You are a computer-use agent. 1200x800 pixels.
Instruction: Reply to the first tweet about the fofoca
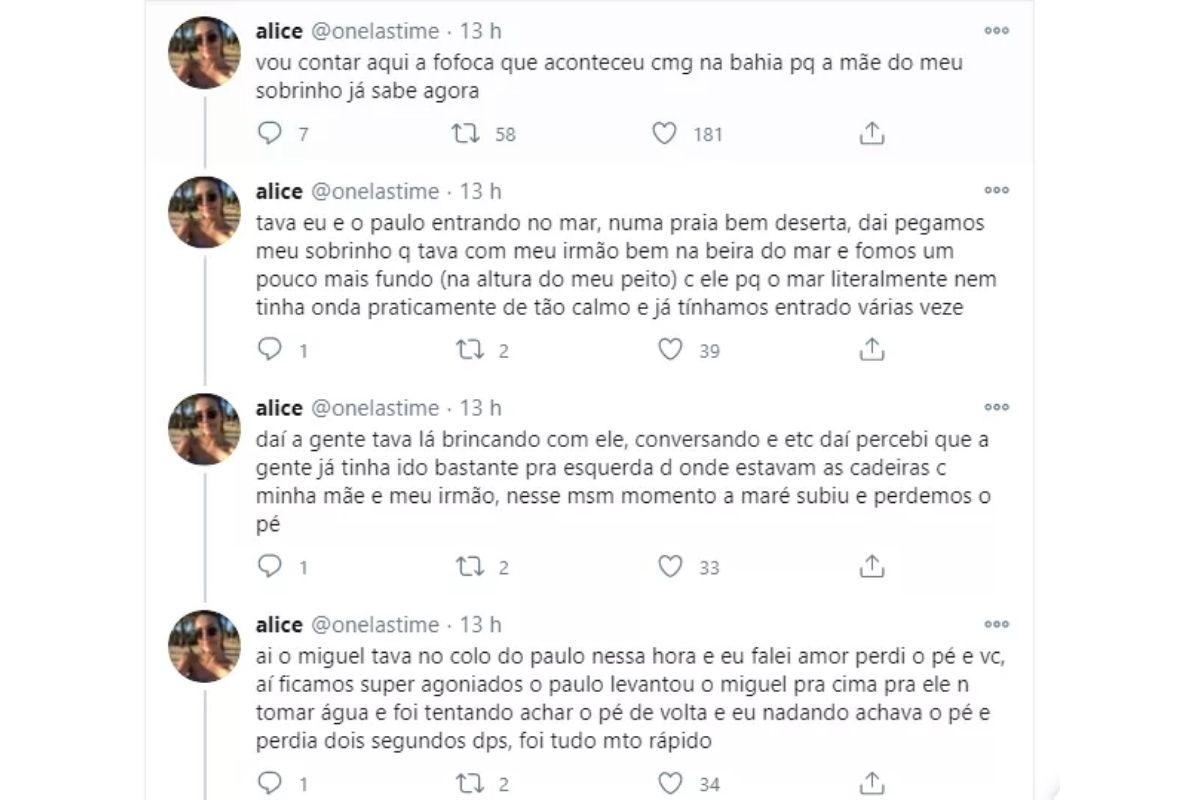(270, 133)
